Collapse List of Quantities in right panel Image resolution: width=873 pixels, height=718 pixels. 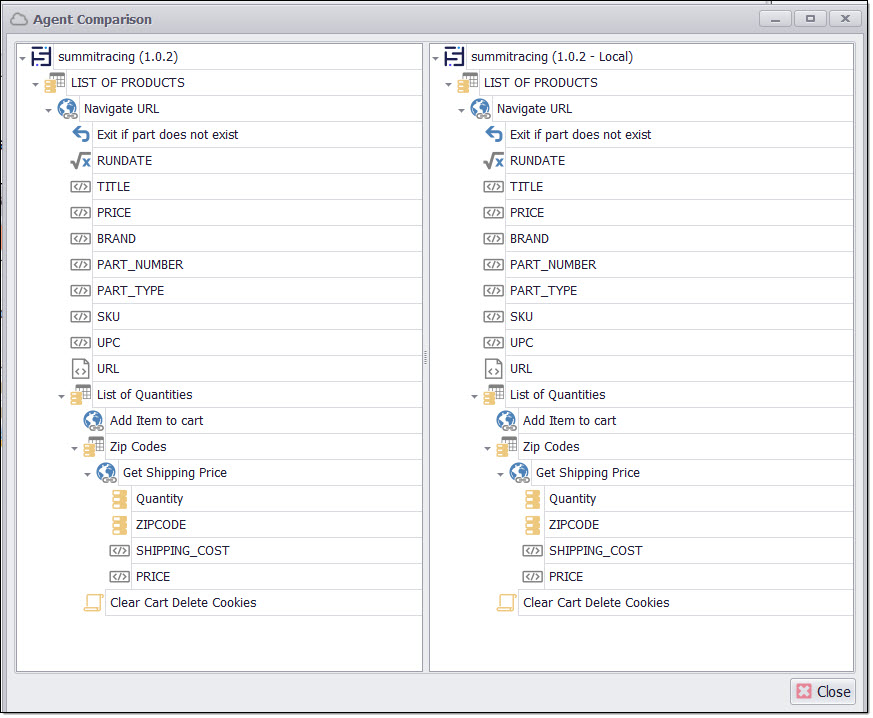pyautogui.click(x=475, y=396)
